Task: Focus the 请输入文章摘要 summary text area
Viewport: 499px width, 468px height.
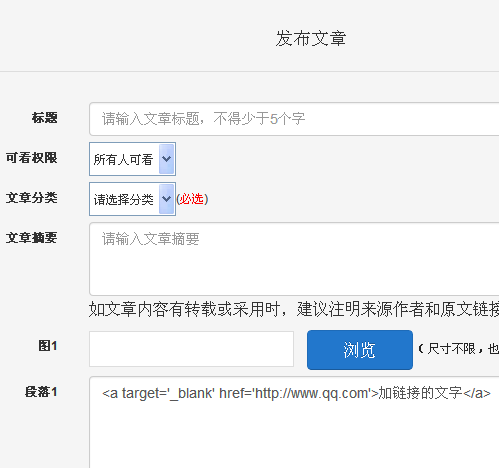Action: tap(294, 259)
